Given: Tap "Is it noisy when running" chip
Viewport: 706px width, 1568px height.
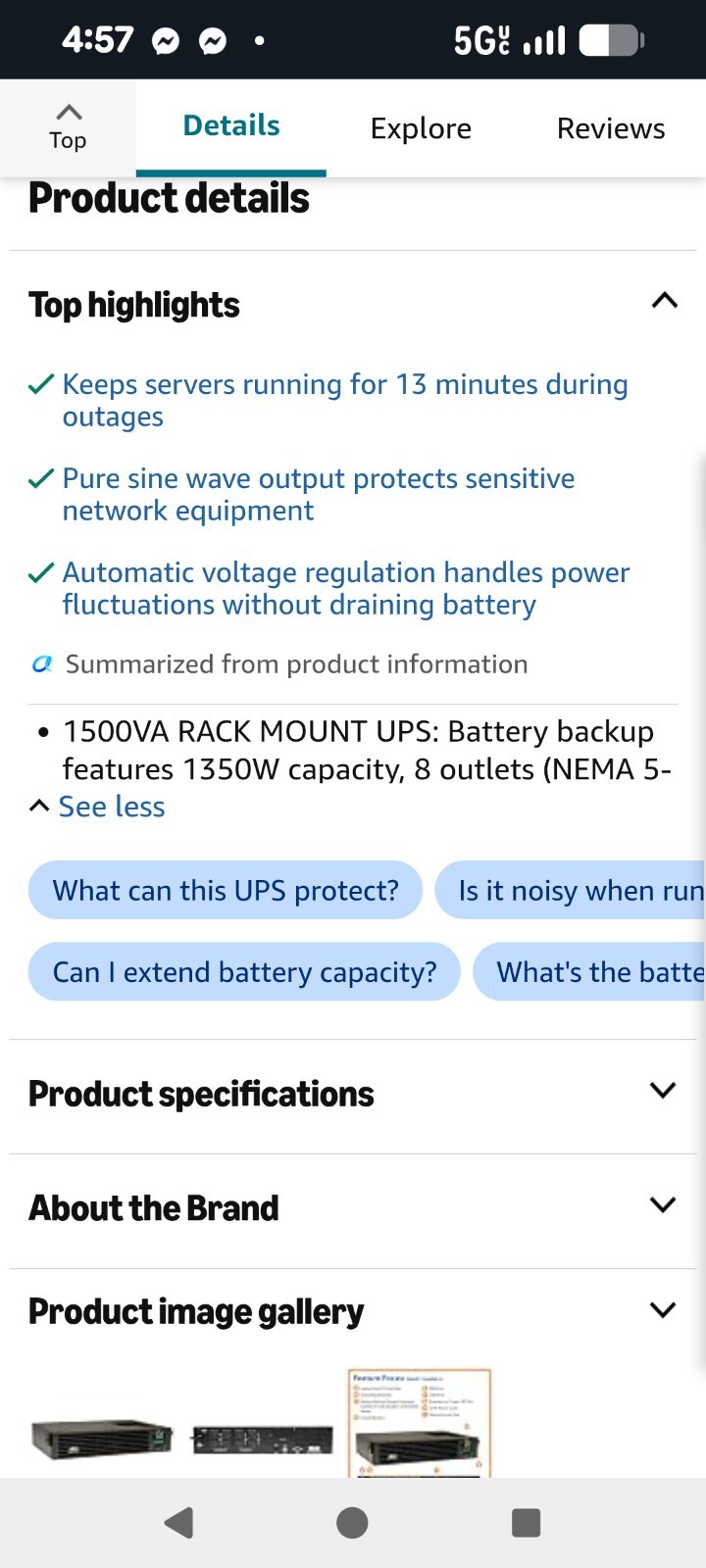Looking at the screenshot, I should tap(571, 890).
